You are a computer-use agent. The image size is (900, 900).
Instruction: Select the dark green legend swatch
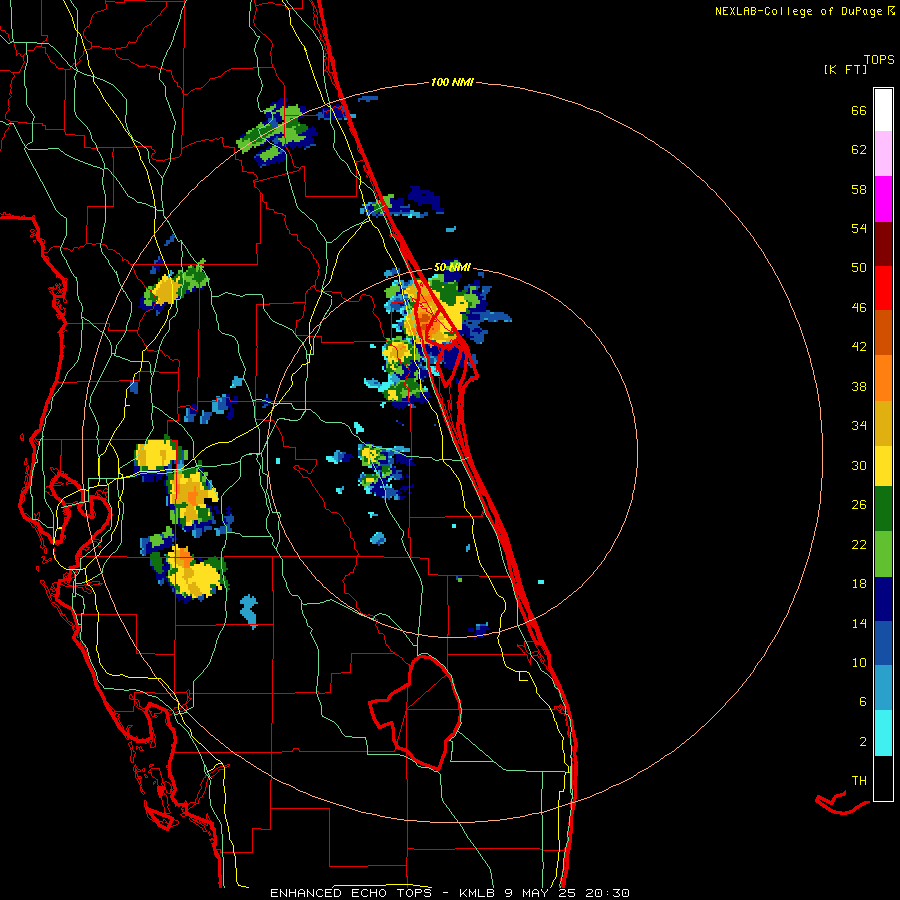click(x=883, y=509)
